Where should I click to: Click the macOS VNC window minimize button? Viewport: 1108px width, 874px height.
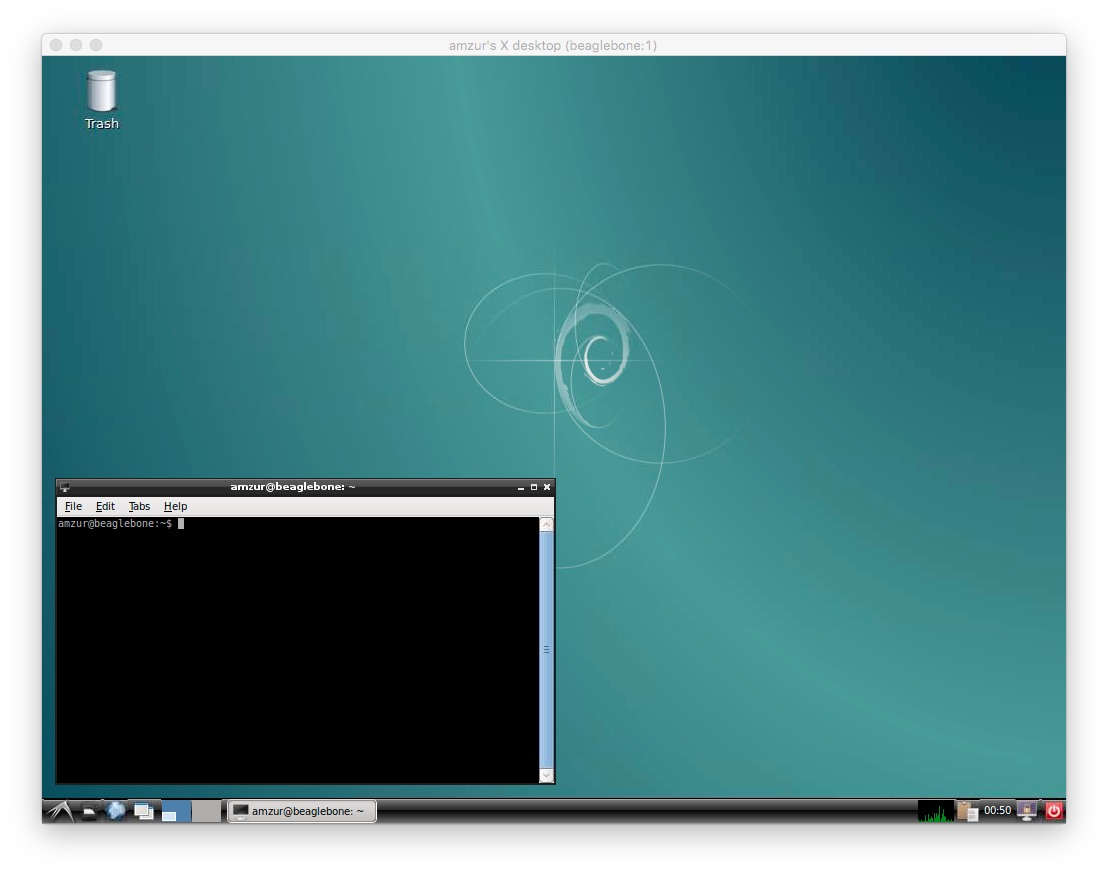point(76,45)
